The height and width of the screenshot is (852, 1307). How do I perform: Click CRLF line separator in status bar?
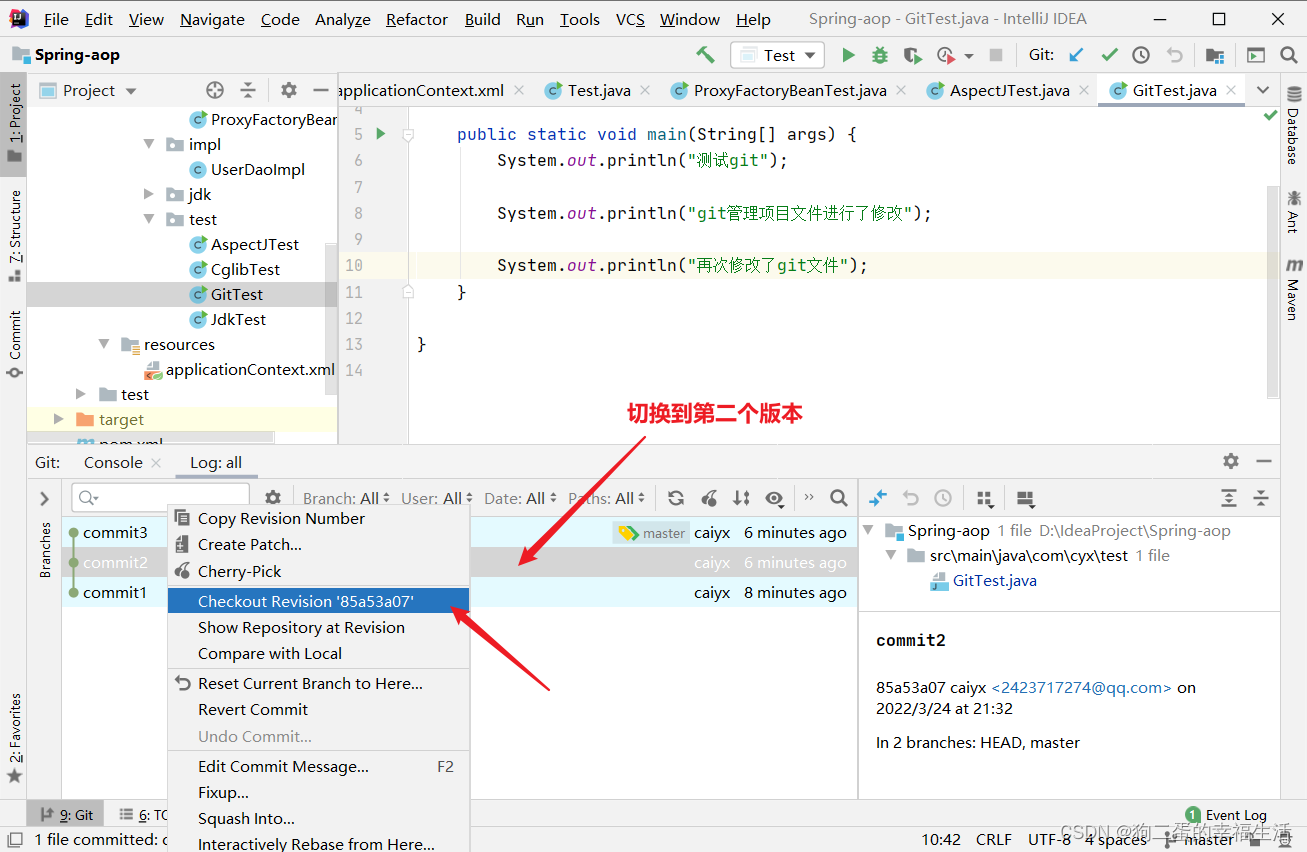click(994, 839)
